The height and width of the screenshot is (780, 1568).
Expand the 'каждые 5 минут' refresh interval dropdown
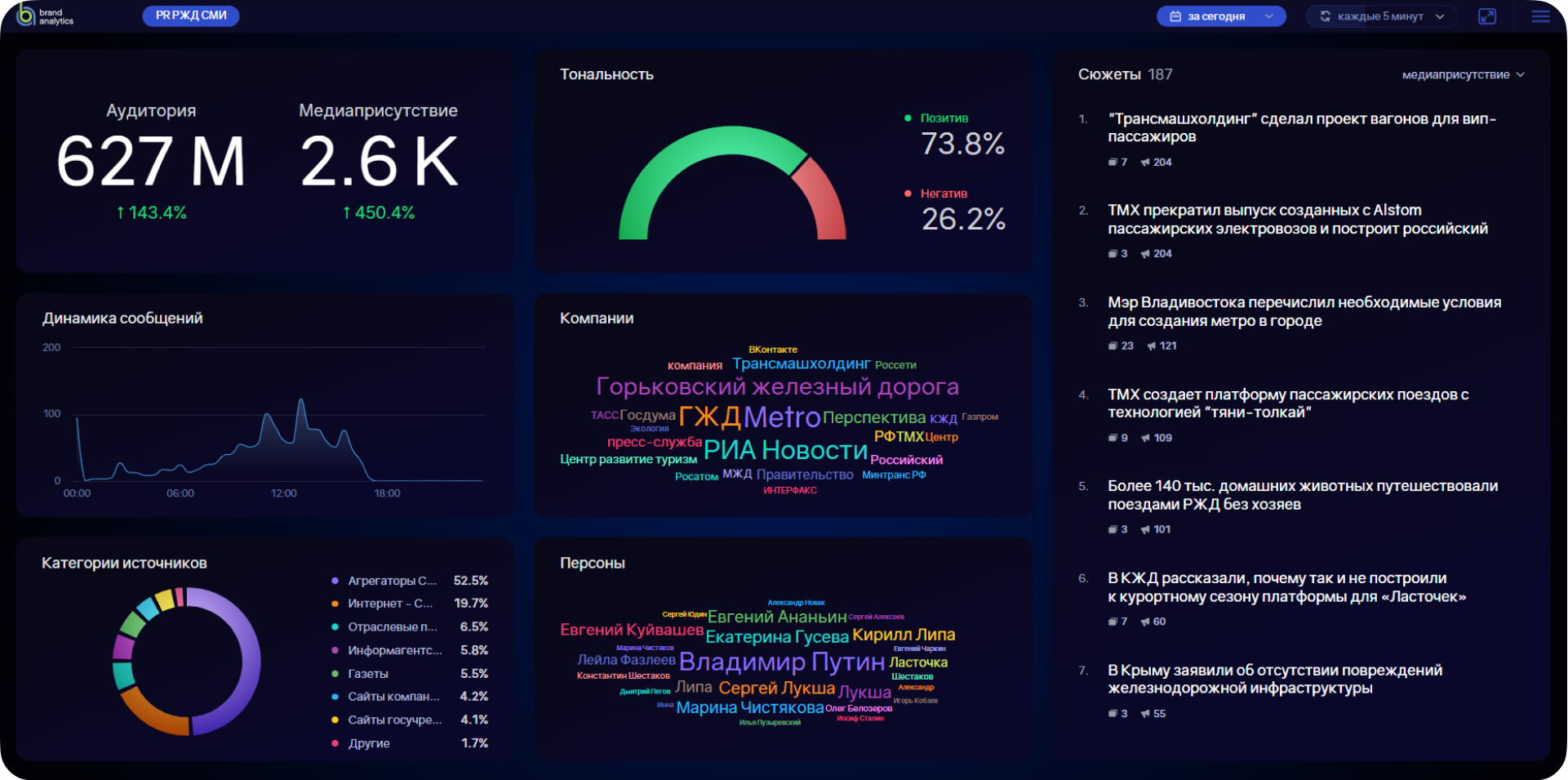click(x=1382, y=16)
